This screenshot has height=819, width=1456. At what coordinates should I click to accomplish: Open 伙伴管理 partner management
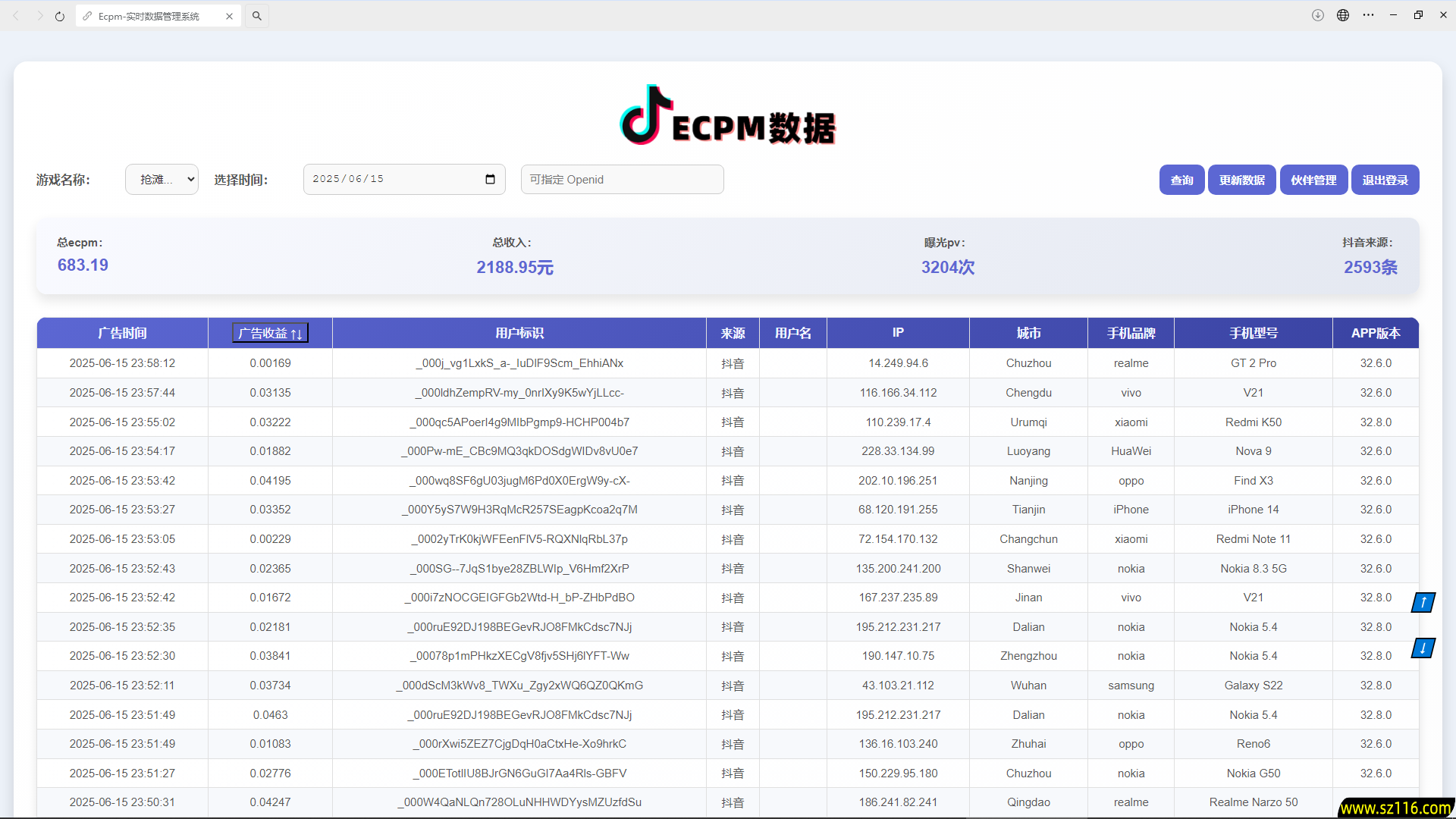1313,180
